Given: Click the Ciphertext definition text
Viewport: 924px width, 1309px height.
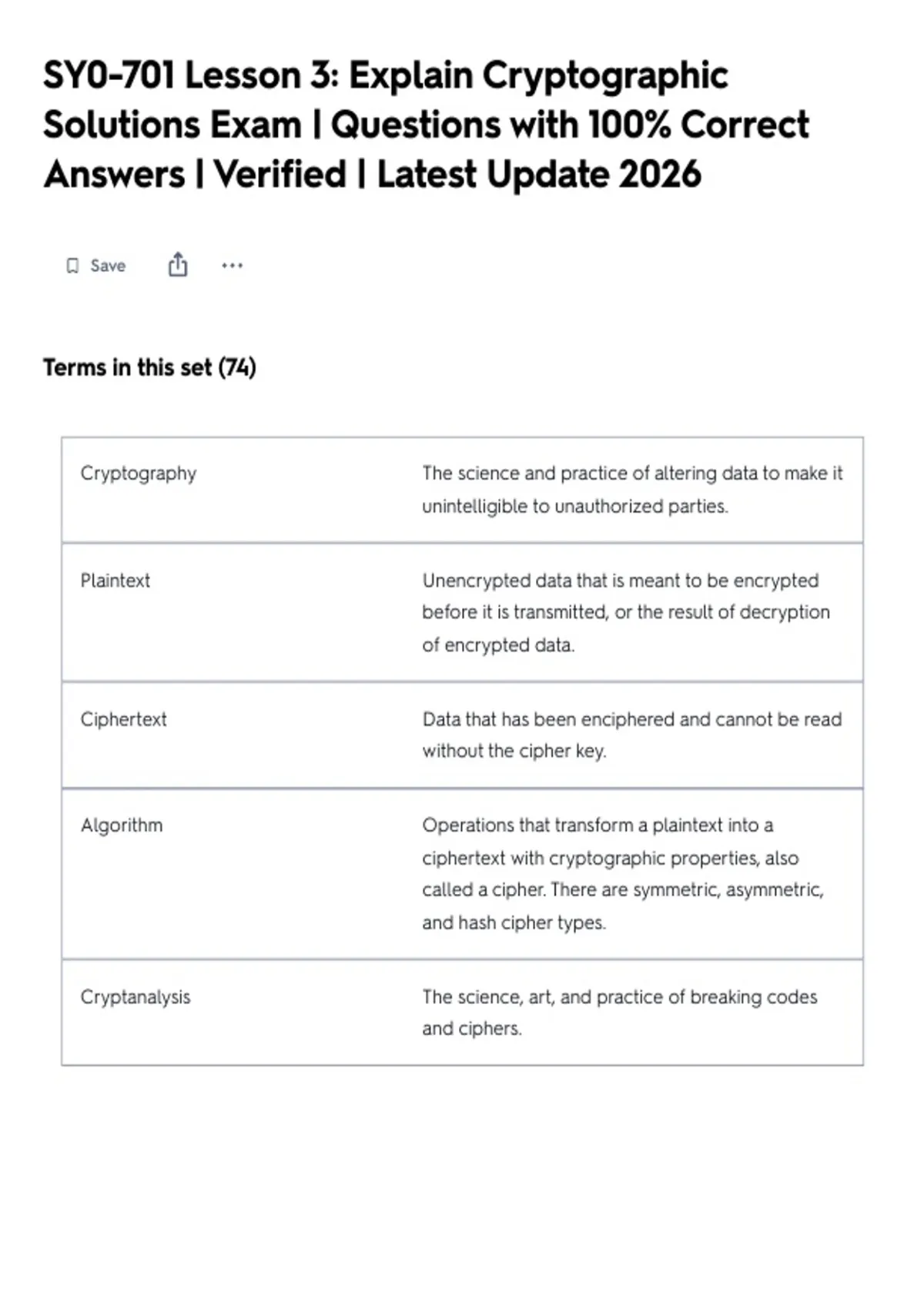Looking at the screenshot, I should pyautogui.click(x=631, y=735).
